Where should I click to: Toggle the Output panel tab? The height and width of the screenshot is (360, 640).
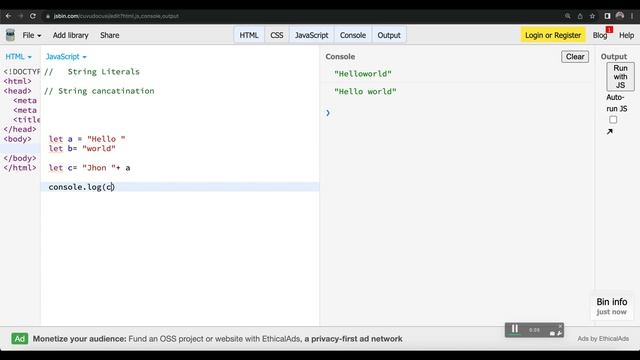coord(389,35)
